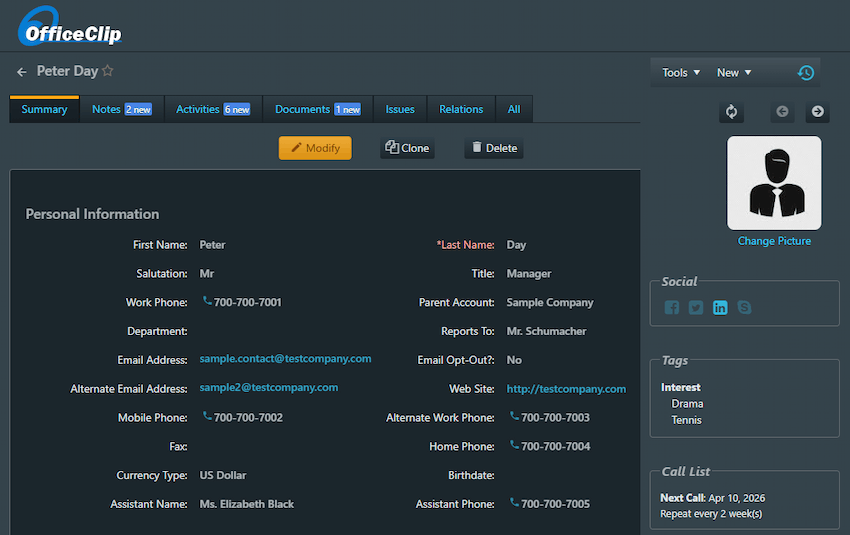Screen dimensions: 850x535
Task: Open the Relations tab
Action: (x=461, y=109)
